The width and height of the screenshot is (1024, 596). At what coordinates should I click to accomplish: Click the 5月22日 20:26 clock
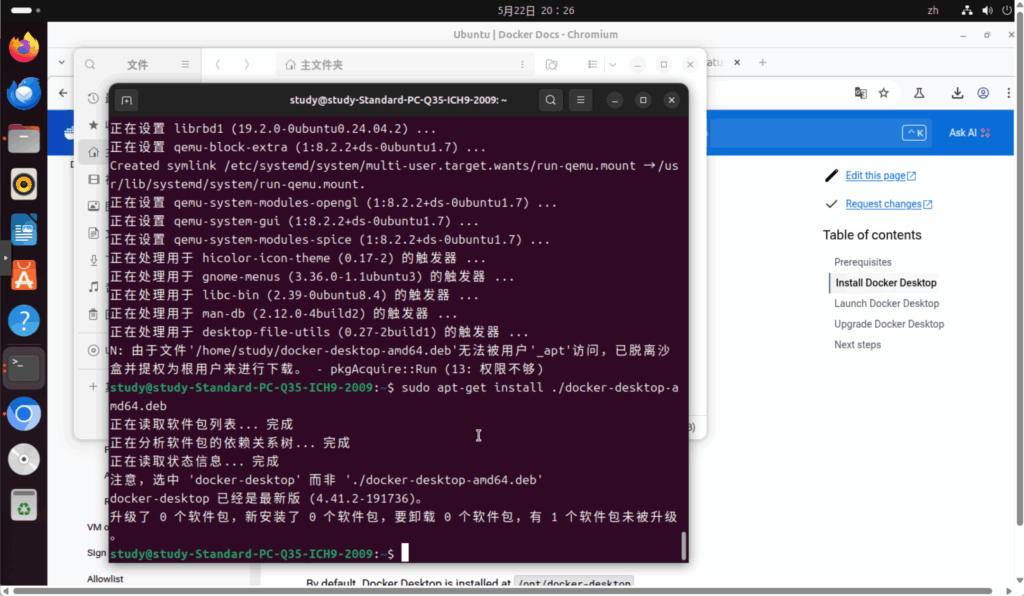[x=536, y=10]
